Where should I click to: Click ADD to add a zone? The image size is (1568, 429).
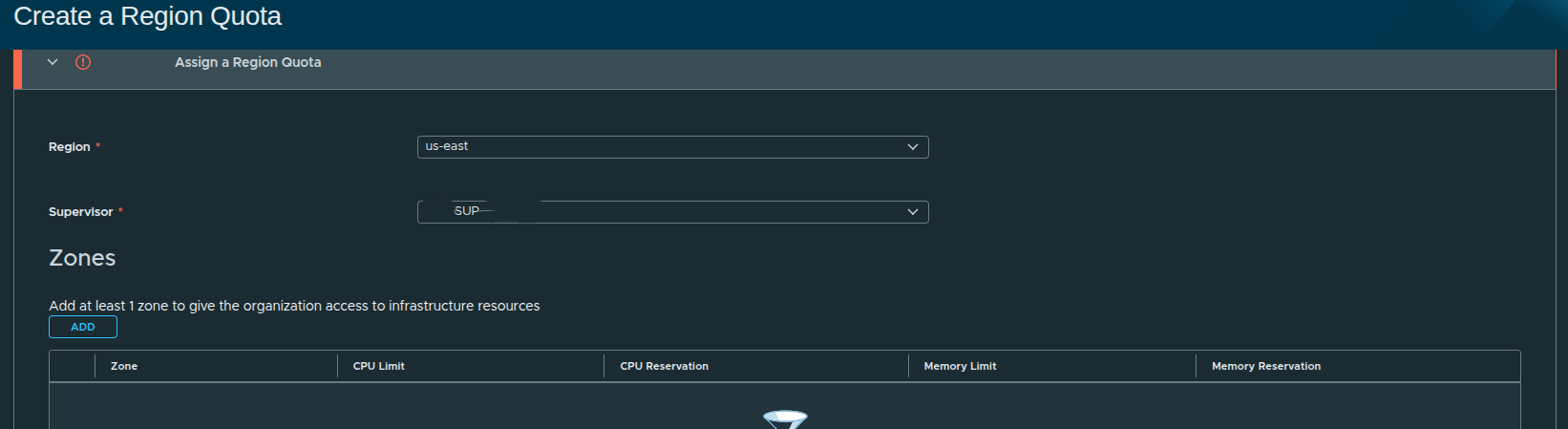point(83,327)
